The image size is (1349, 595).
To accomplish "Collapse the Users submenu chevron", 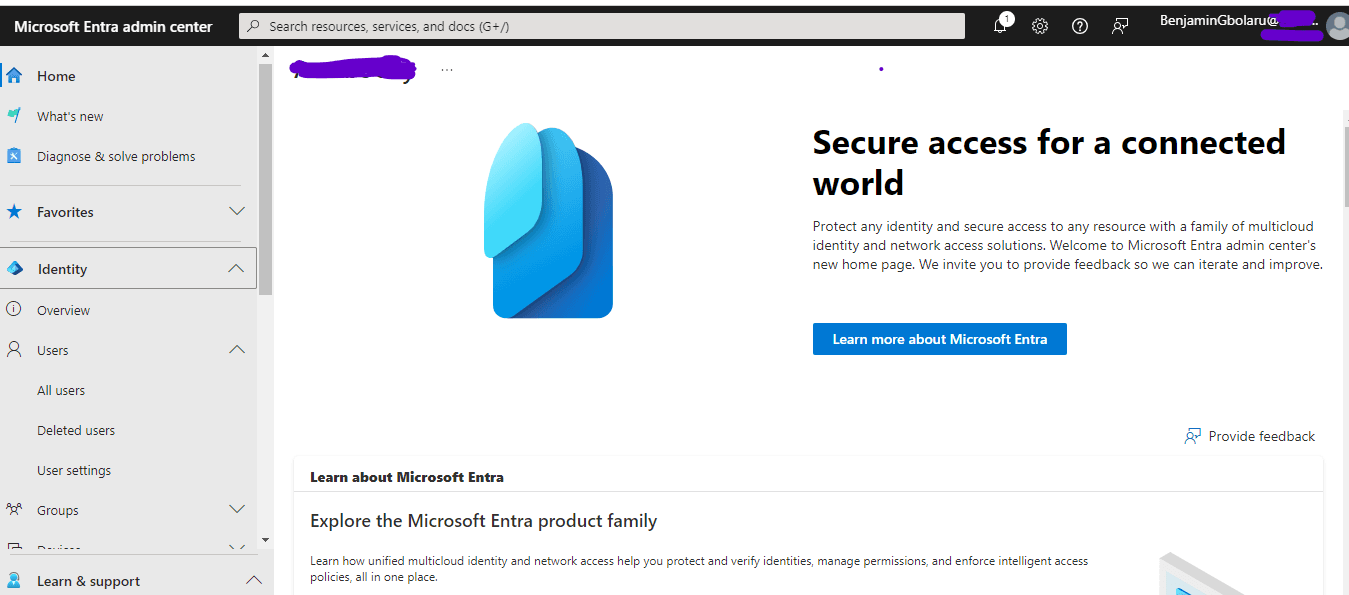I will [237, 350].
